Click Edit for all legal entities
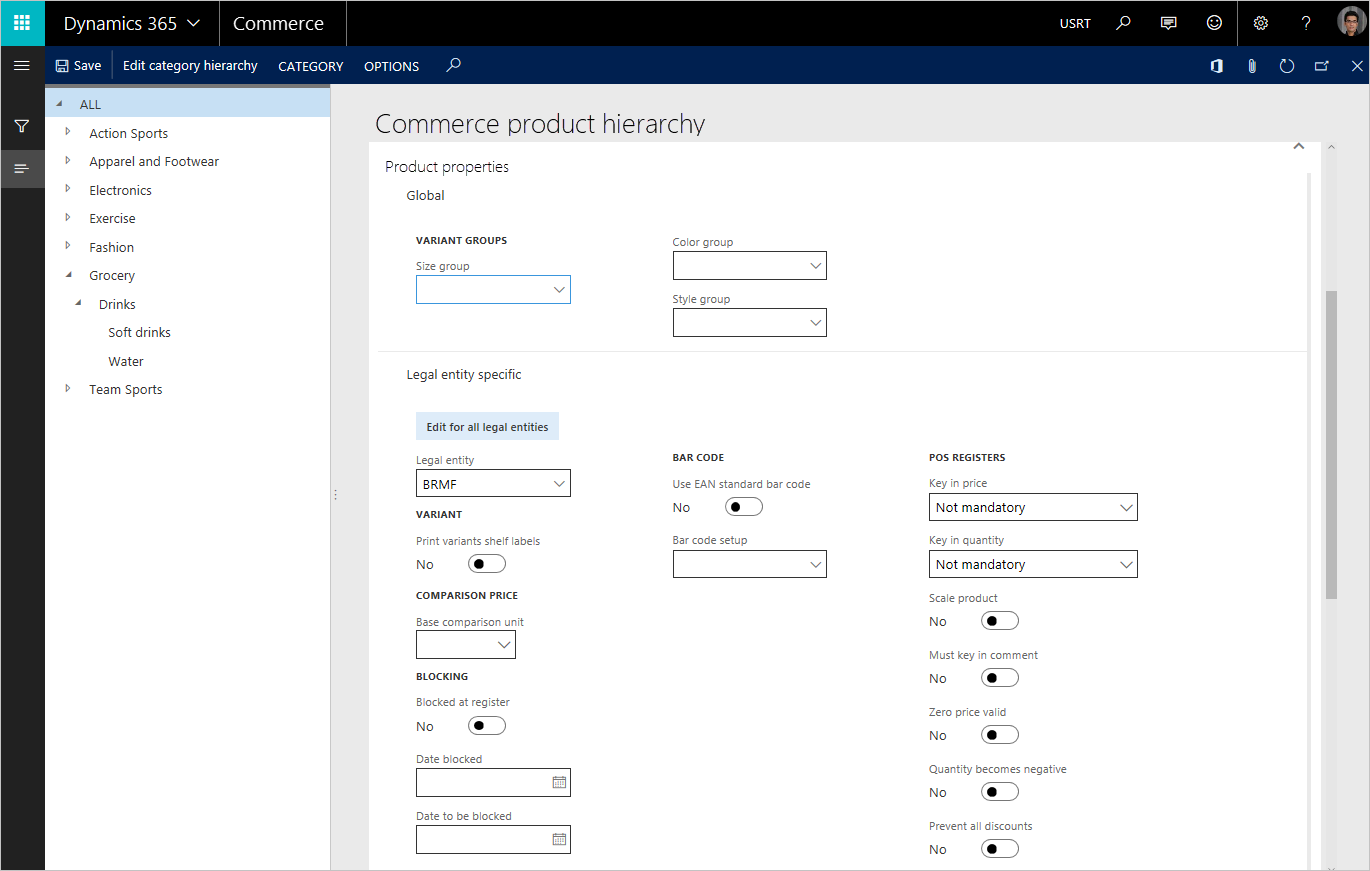The height and width of the screenshot is (871, 1370). coord(487,425)
